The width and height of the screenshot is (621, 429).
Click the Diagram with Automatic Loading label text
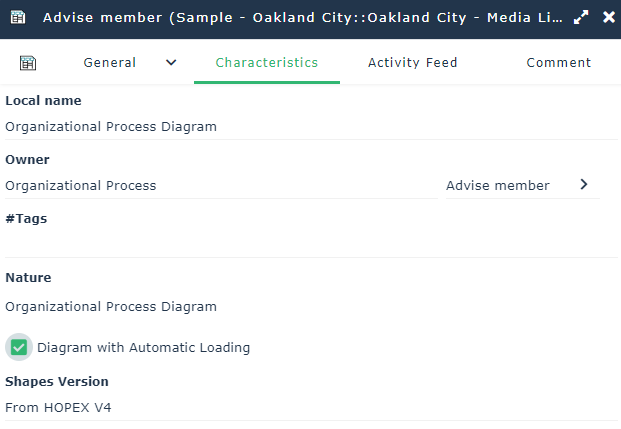pos(144,348)
